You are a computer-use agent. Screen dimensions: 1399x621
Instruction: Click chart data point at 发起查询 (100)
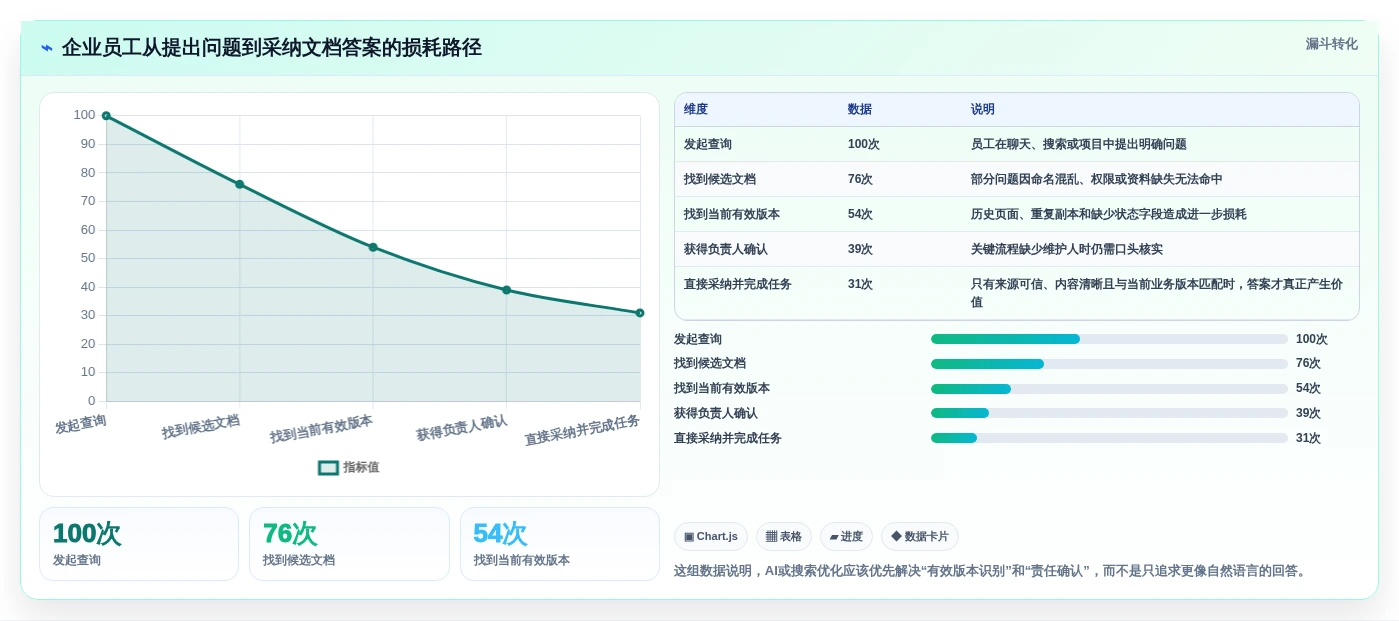[x=106, y=116]
